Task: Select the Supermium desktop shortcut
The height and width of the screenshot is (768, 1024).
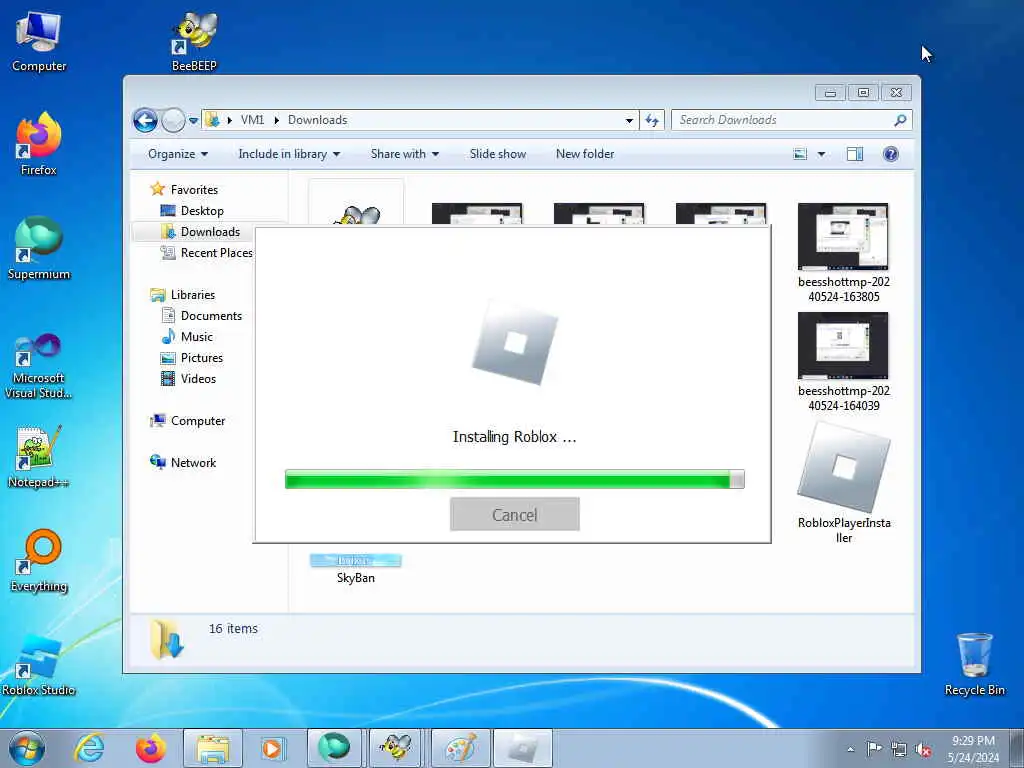Action: pos(39,248)
